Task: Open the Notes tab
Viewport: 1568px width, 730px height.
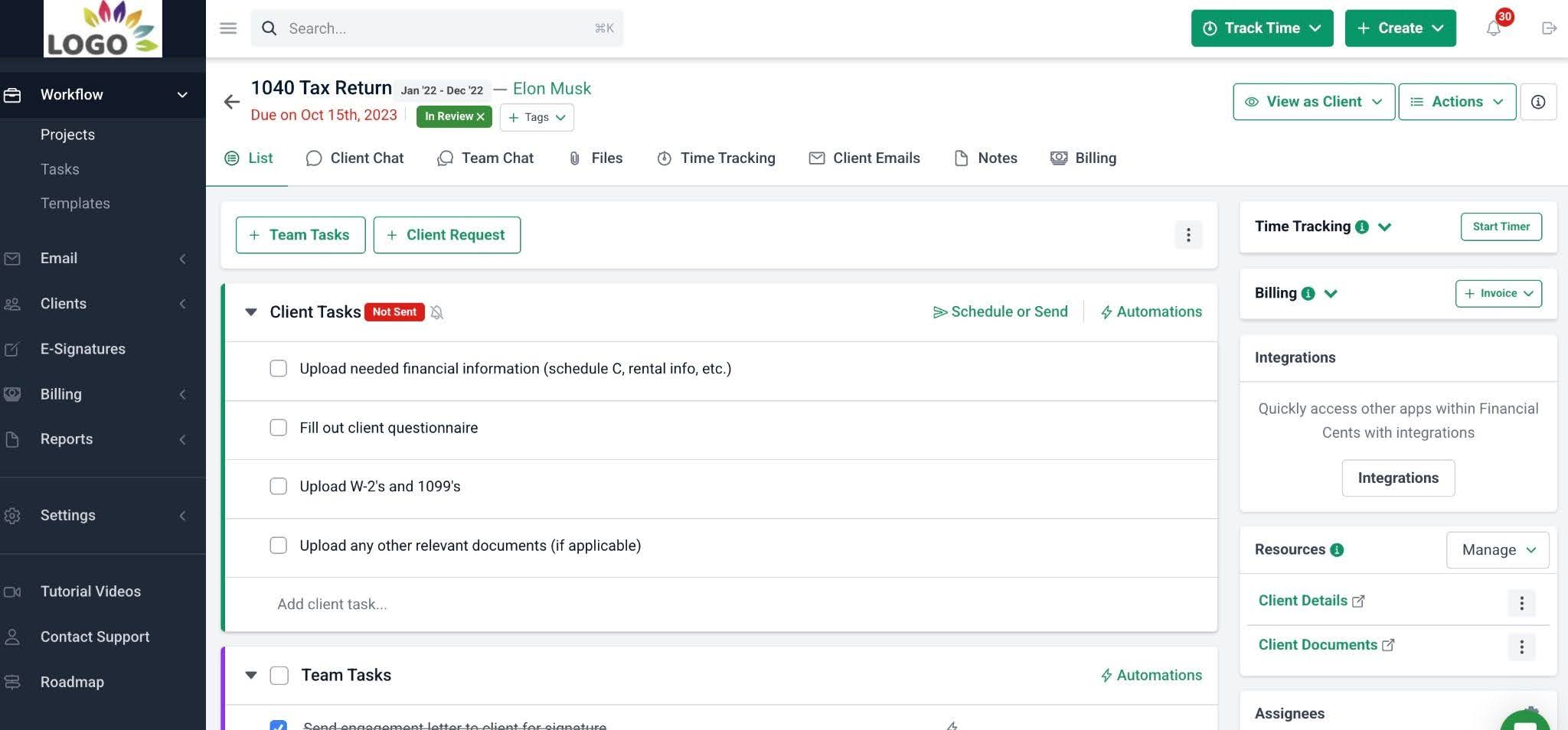Action: pos(985,158)
